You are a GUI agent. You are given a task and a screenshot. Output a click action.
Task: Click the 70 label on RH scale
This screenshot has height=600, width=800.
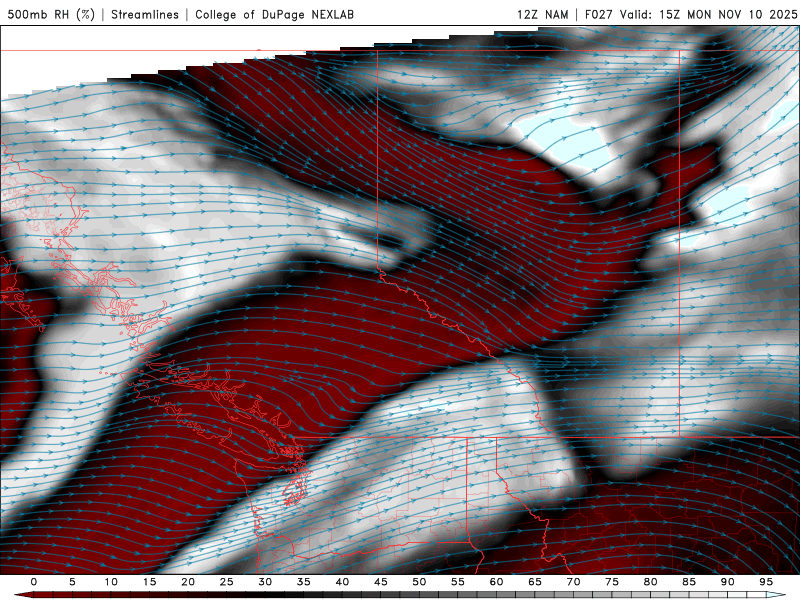[x=573, y=582]
